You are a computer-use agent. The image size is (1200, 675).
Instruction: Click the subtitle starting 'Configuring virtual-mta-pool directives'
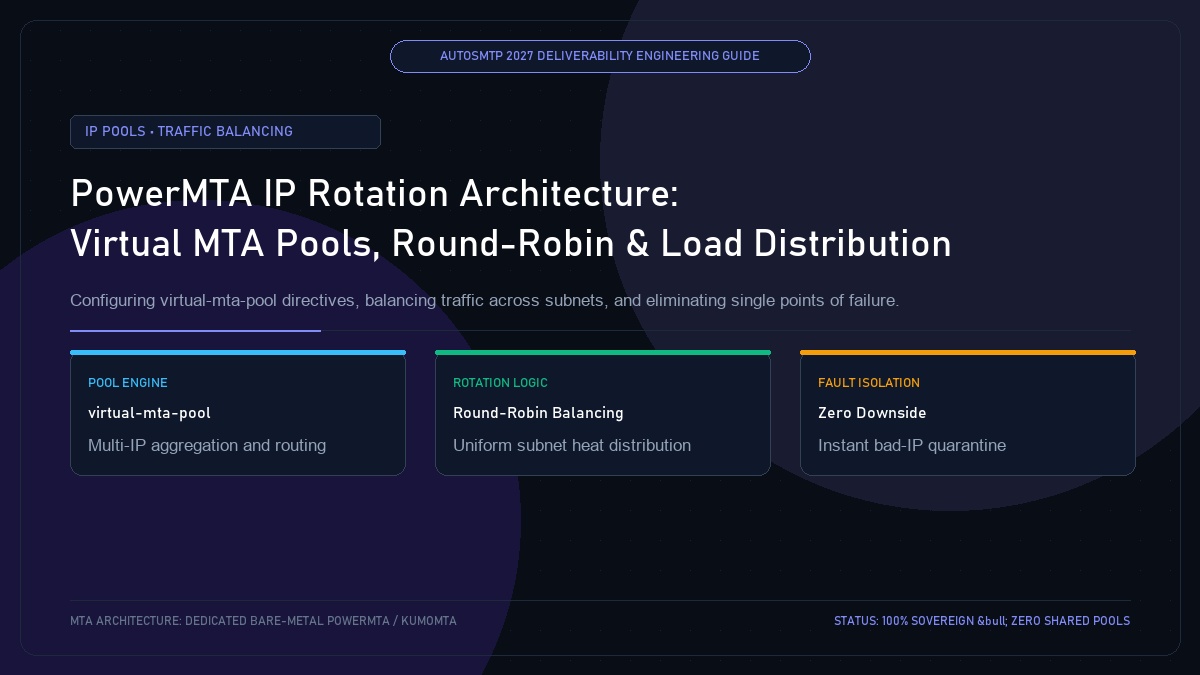click(x=485, y=300)
